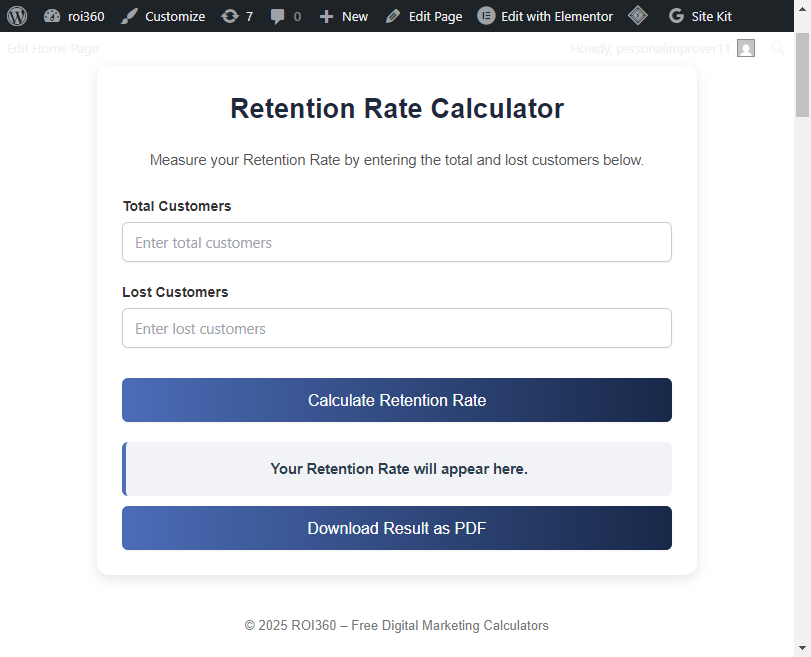Select Edit Page in admin bar
This screenshot has width=811, height=657.
[x=423, y=16]
